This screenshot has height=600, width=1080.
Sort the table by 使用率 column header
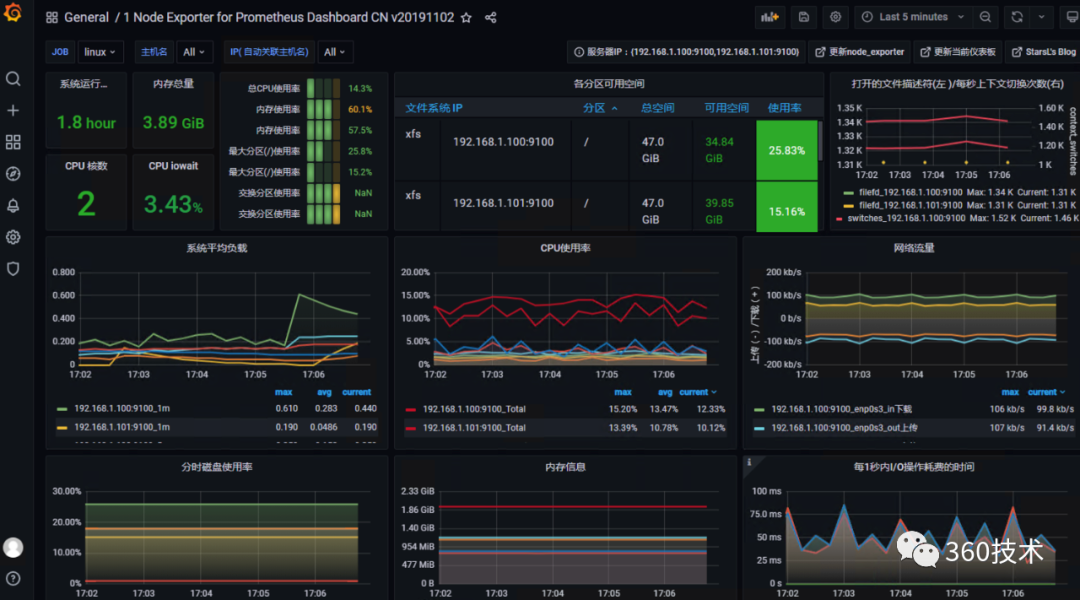(x=785, y=108)
